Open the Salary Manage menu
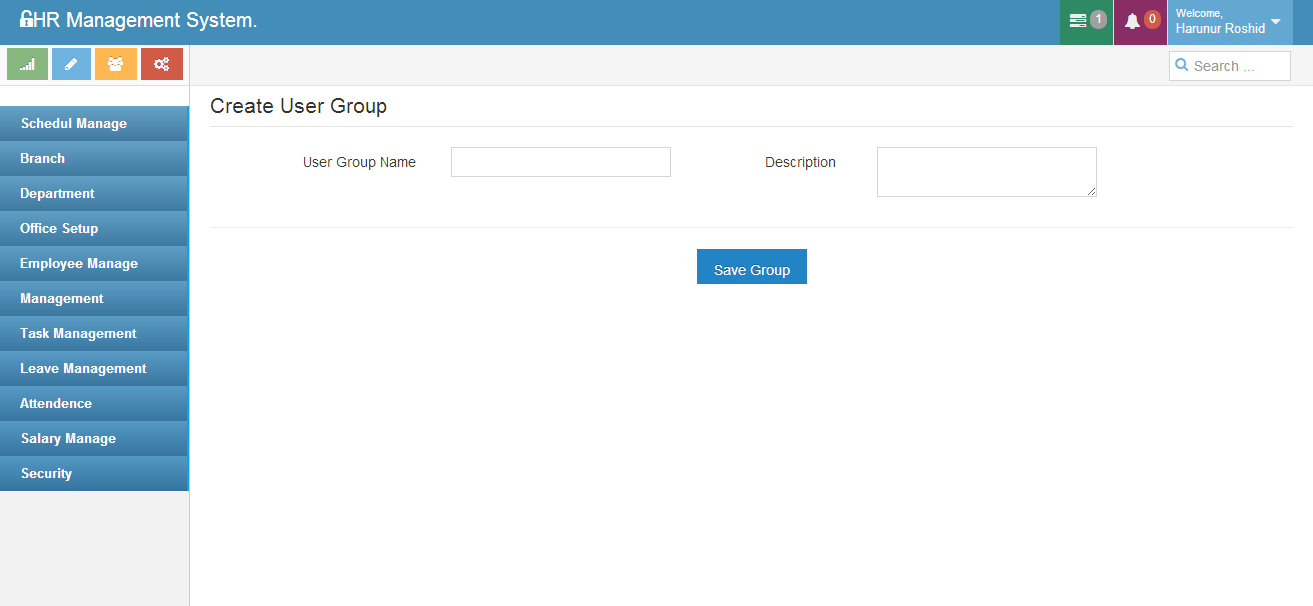The height and width of the screenshot is (606, 1313). point(68,439)
